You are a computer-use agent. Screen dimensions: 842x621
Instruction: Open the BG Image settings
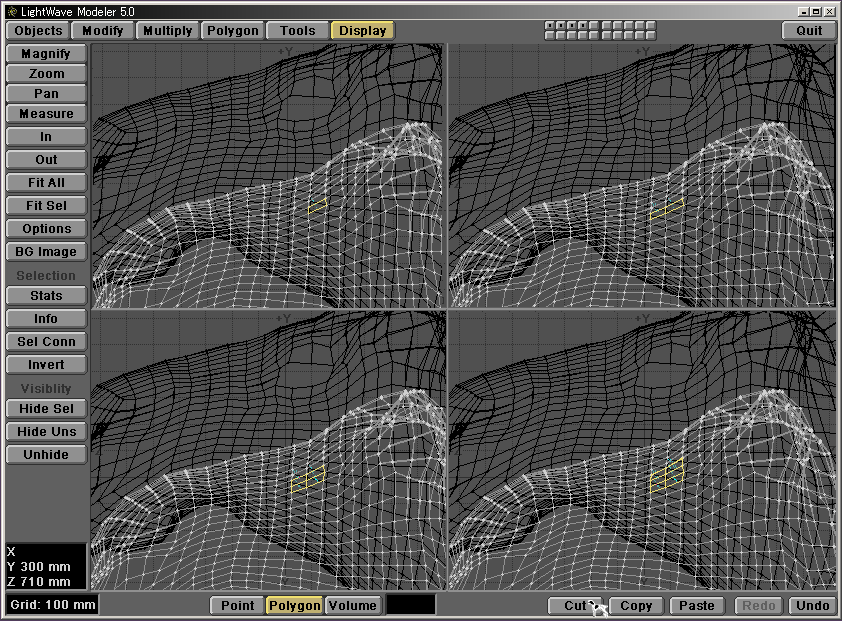pos(45,252)
